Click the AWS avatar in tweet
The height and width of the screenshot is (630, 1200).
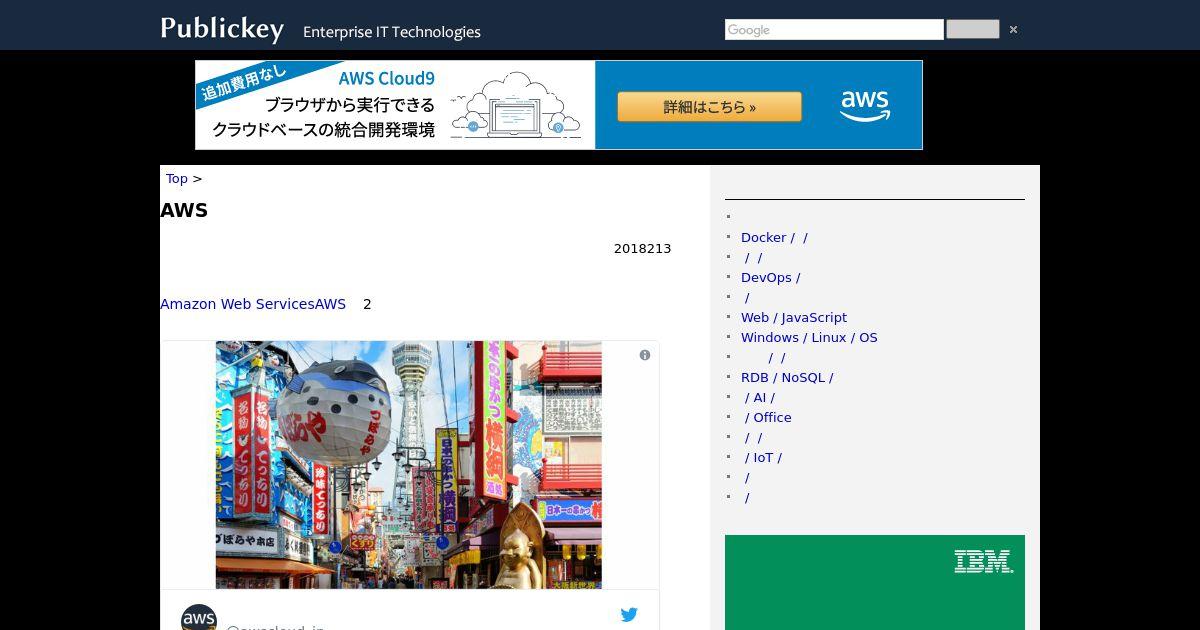pyautogui.click(x=199, y=618)
